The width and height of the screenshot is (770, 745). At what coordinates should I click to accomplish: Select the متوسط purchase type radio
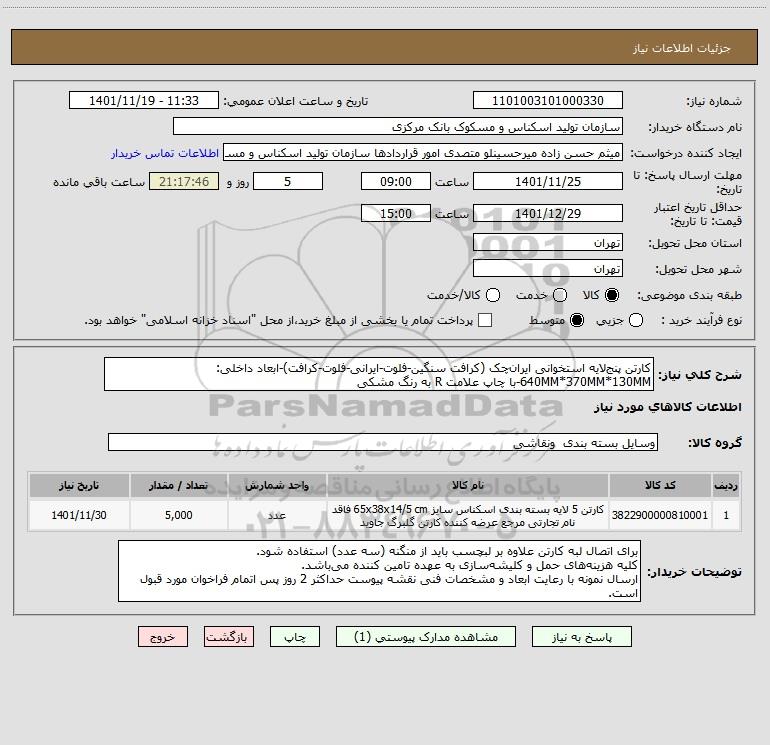point(577,320)
